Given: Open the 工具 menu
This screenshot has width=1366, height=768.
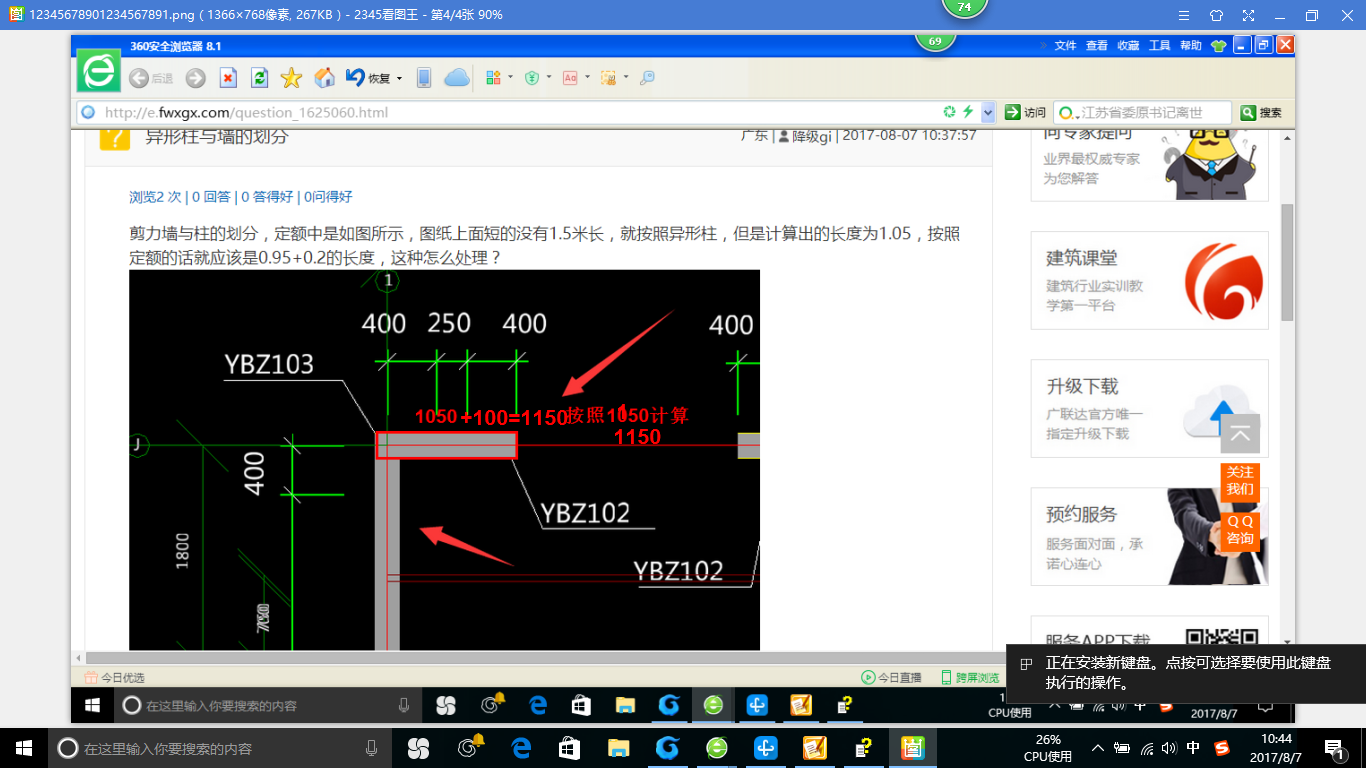Looking at the screenshot, I should point(1159,45).
